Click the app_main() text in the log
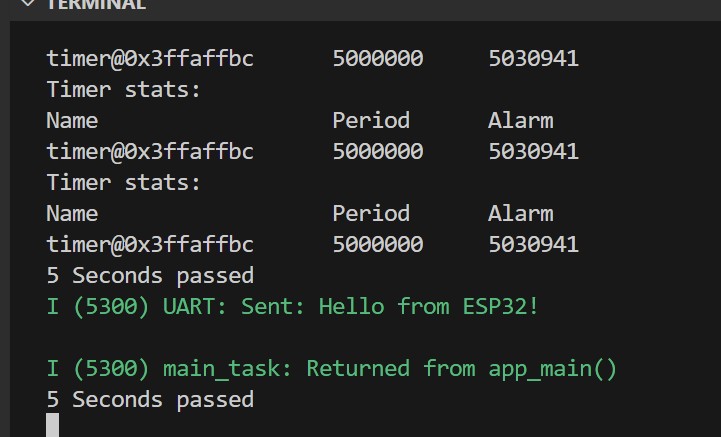This screenshot has width=721, height=437. 552,368
